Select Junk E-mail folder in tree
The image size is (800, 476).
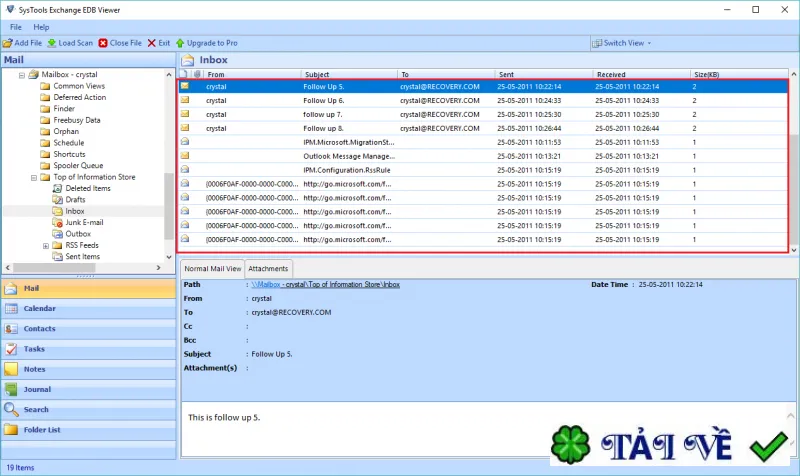pyautogui.click(x=84, y=222)
